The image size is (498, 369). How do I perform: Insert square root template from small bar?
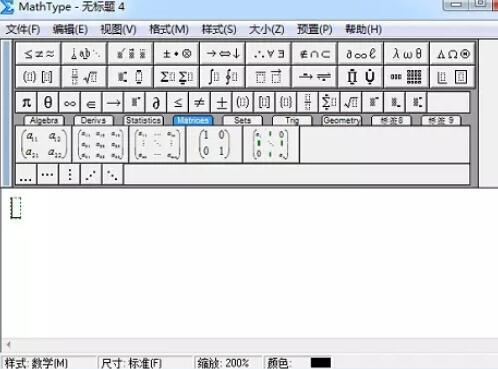(350, 103)
